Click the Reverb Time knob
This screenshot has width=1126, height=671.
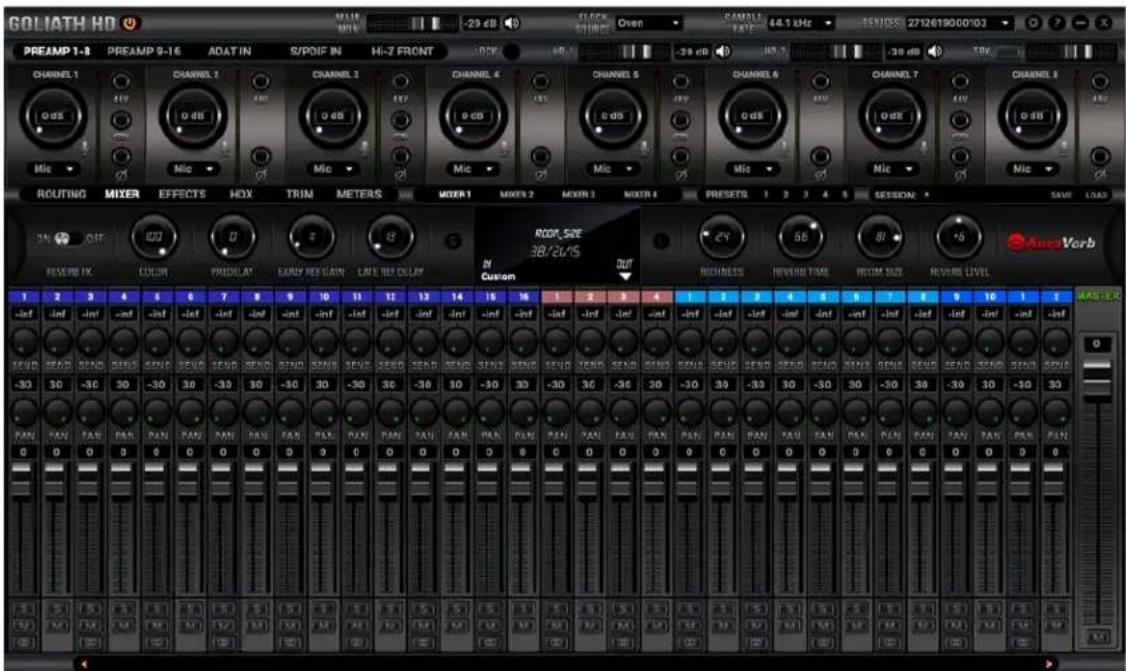pyautogui.click(x=801, y=237)
